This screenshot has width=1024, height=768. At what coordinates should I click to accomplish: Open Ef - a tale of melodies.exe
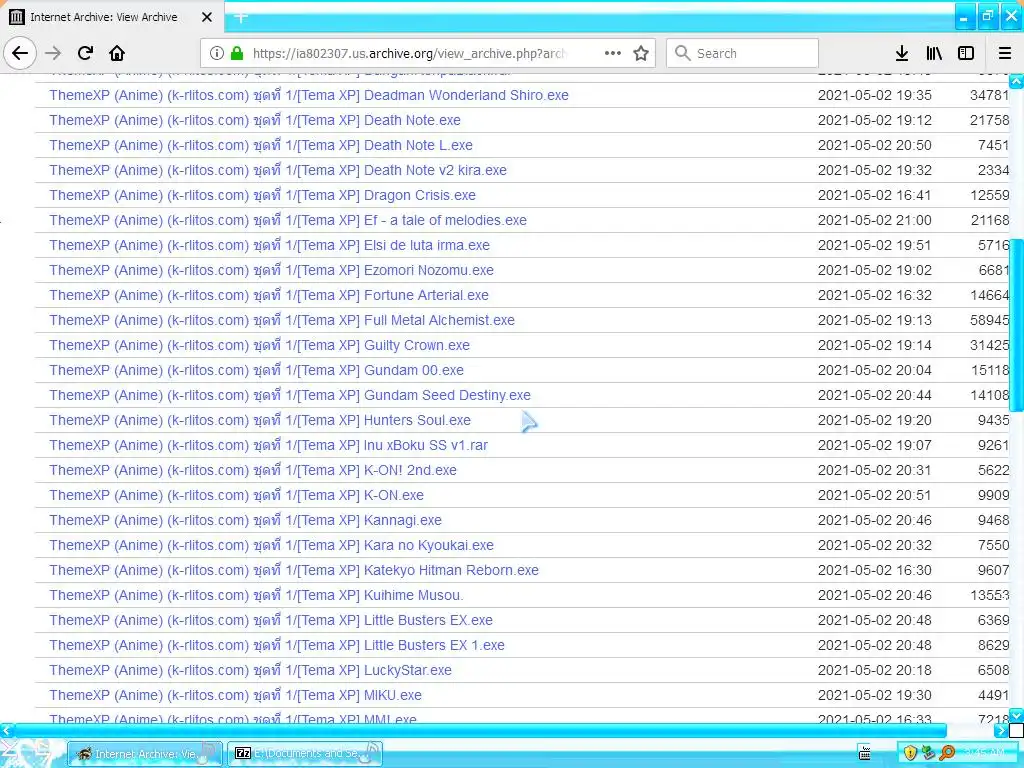(288, 220)
